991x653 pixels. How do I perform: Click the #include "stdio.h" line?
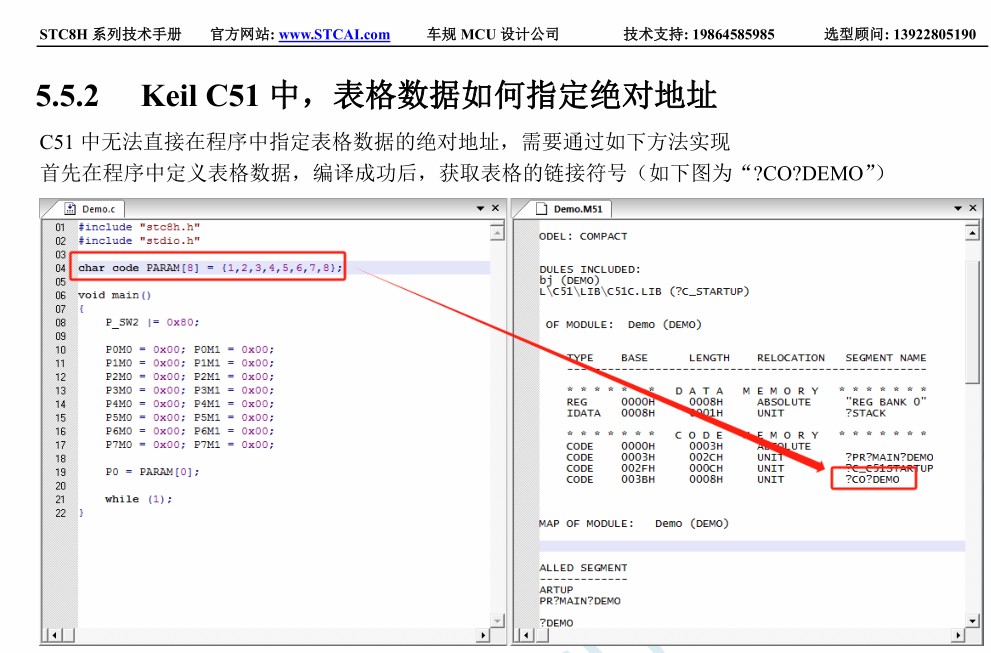click(x=139, y=241)
